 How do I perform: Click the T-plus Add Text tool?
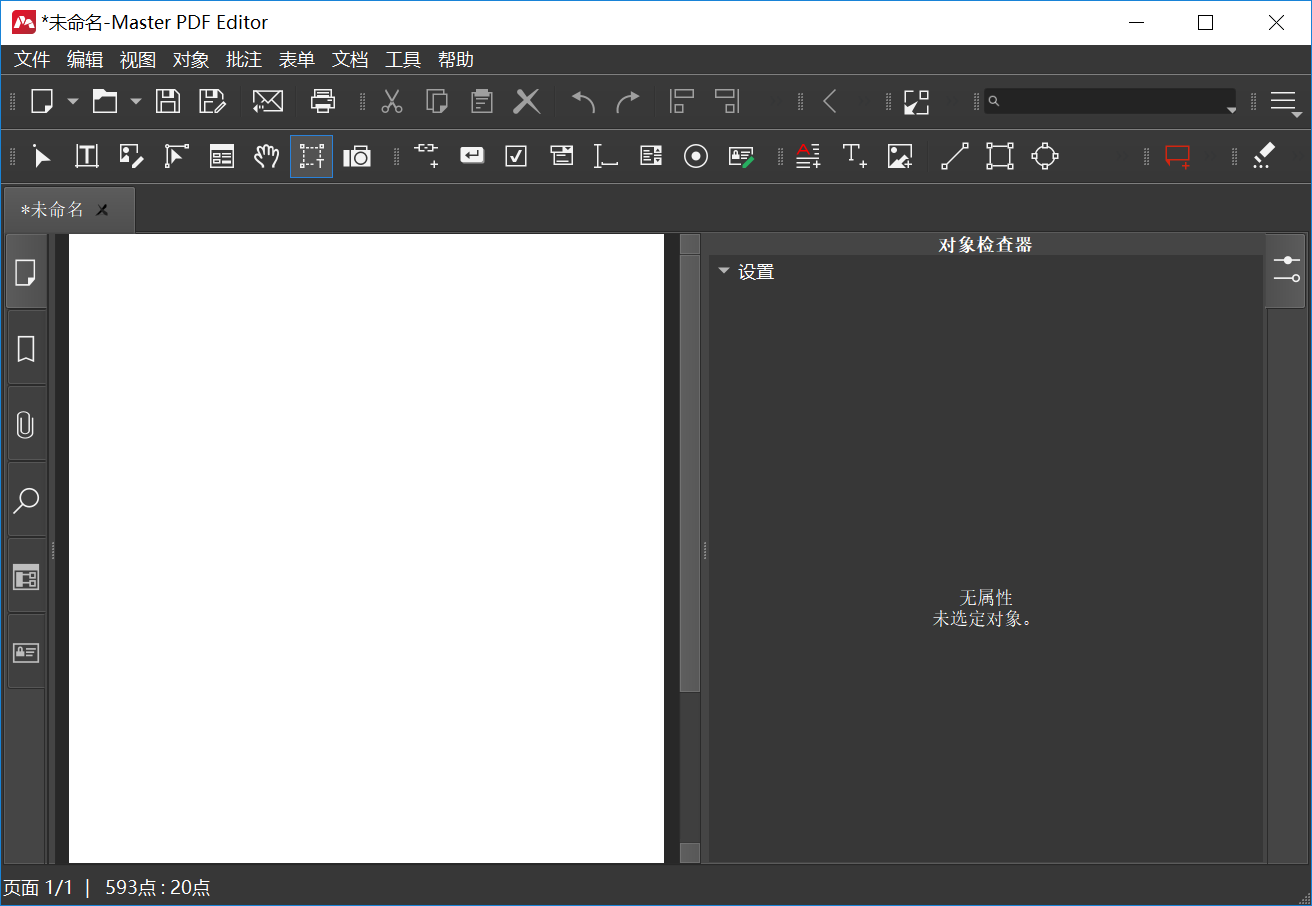pos(854,155)
